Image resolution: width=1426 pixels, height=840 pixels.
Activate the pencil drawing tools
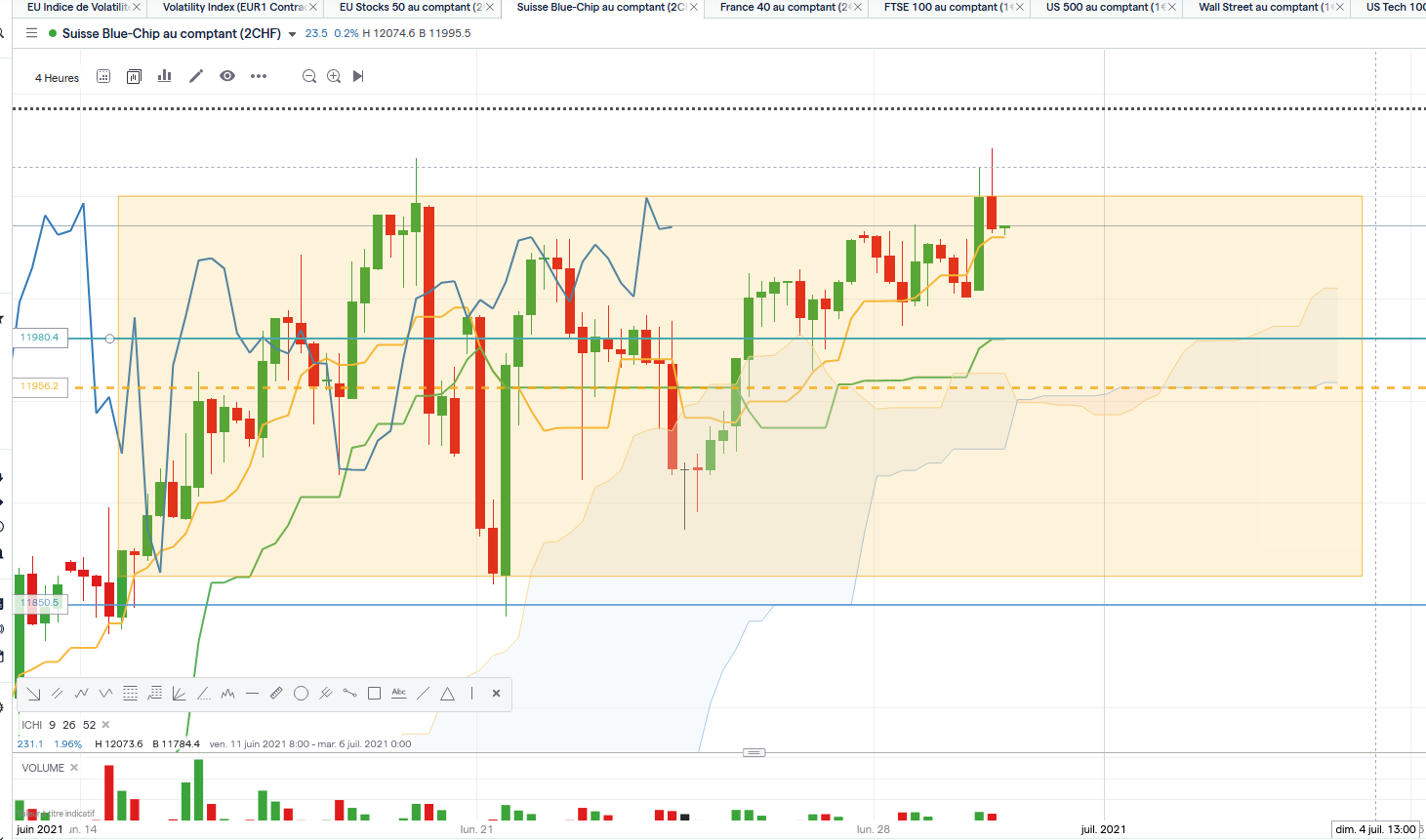point(196,76)
